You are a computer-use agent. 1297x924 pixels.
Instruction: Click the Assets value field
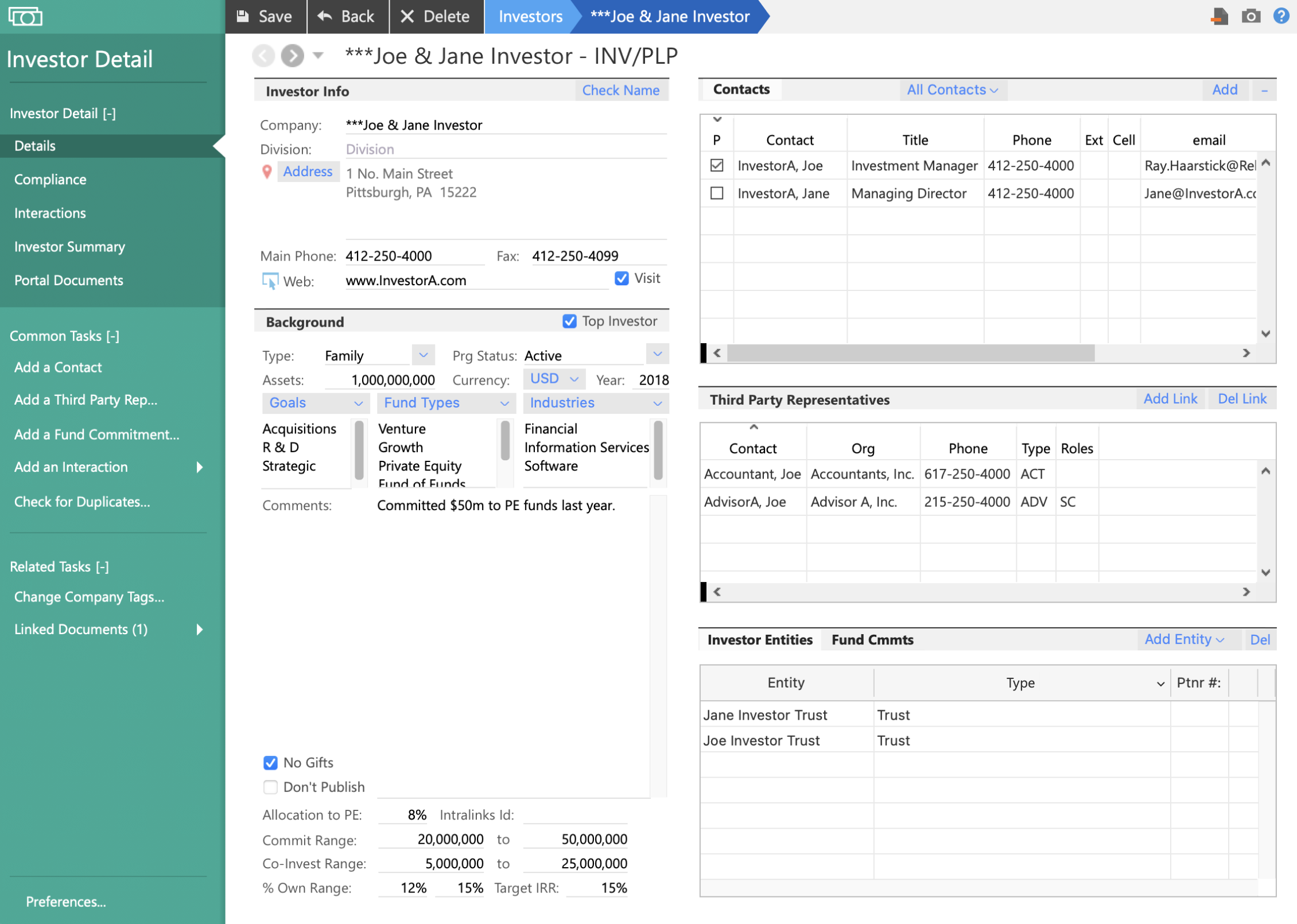(380, 380)
